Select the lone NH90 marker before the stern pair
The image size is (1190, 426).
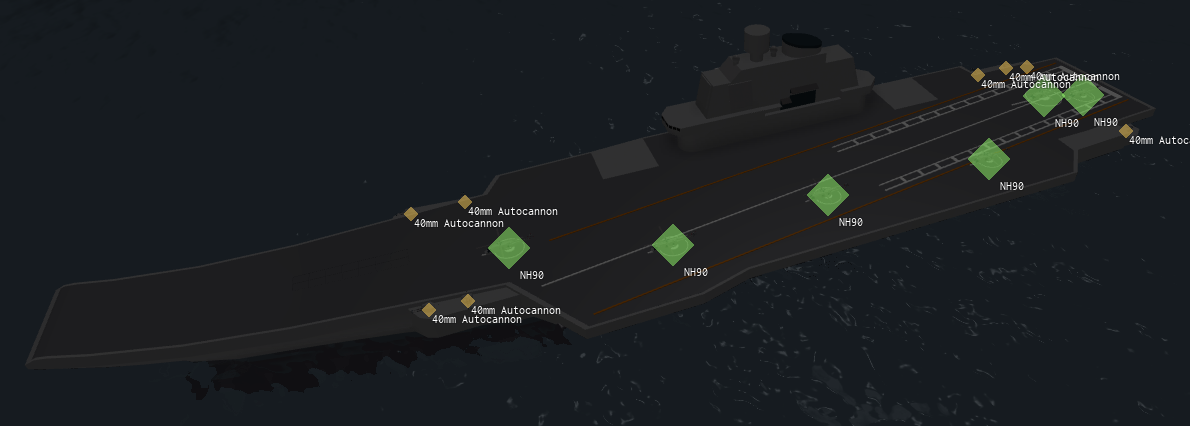[988, 159]
